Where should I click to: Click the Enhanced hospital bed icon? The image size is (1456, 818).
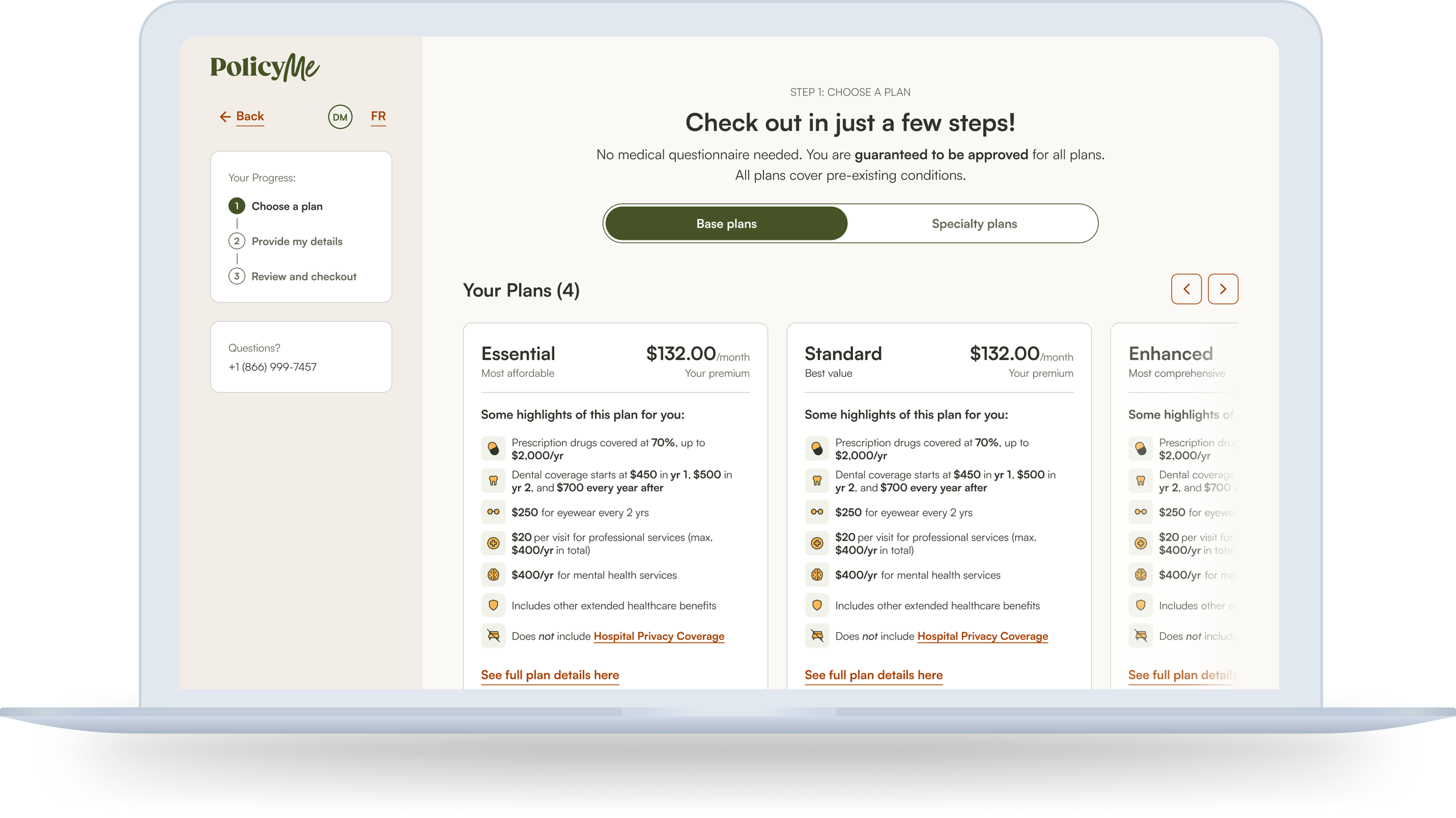tap(1141, 636)
